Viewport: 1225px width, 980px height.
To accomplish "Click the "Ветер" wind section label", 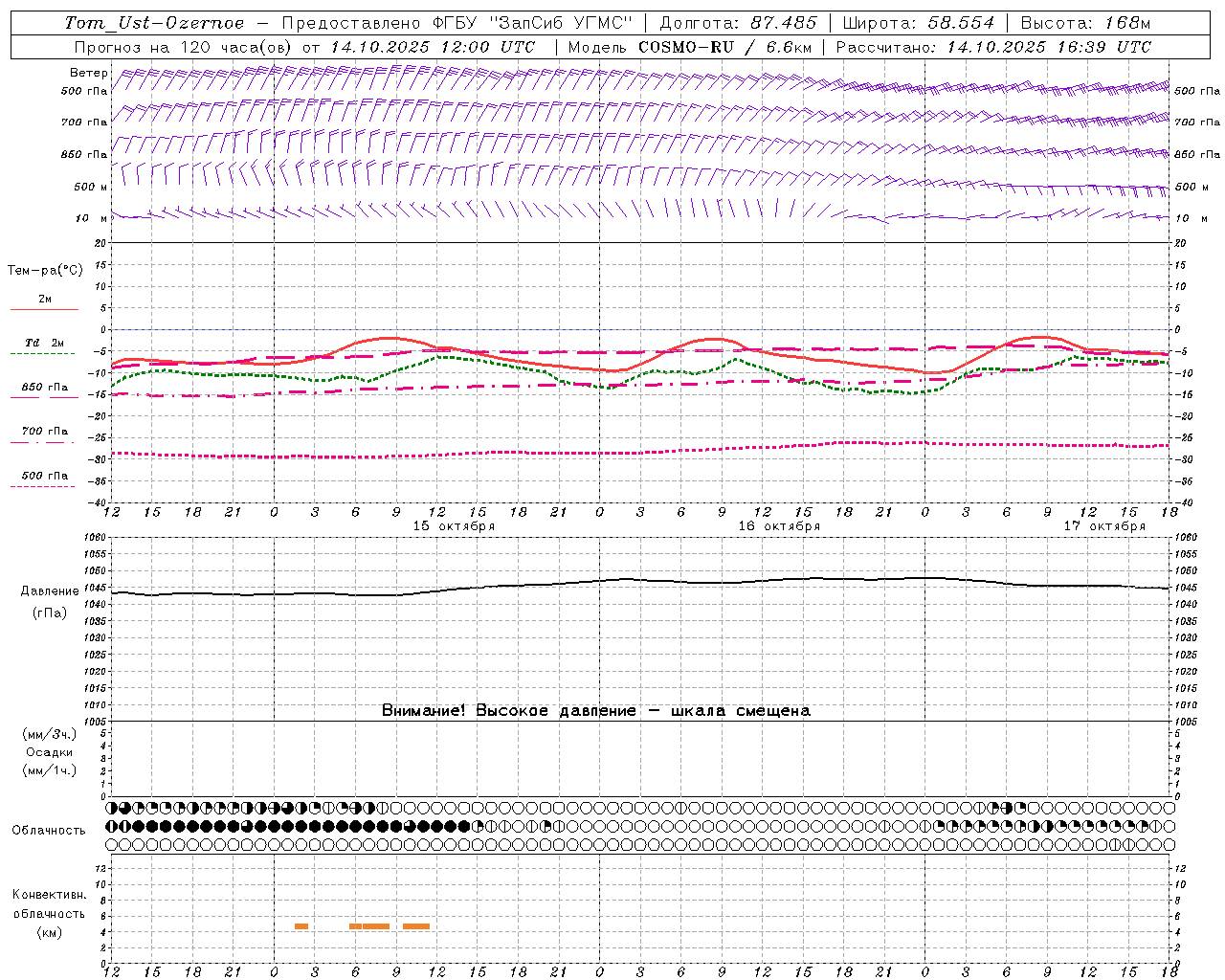I will [x=89, y=73].
